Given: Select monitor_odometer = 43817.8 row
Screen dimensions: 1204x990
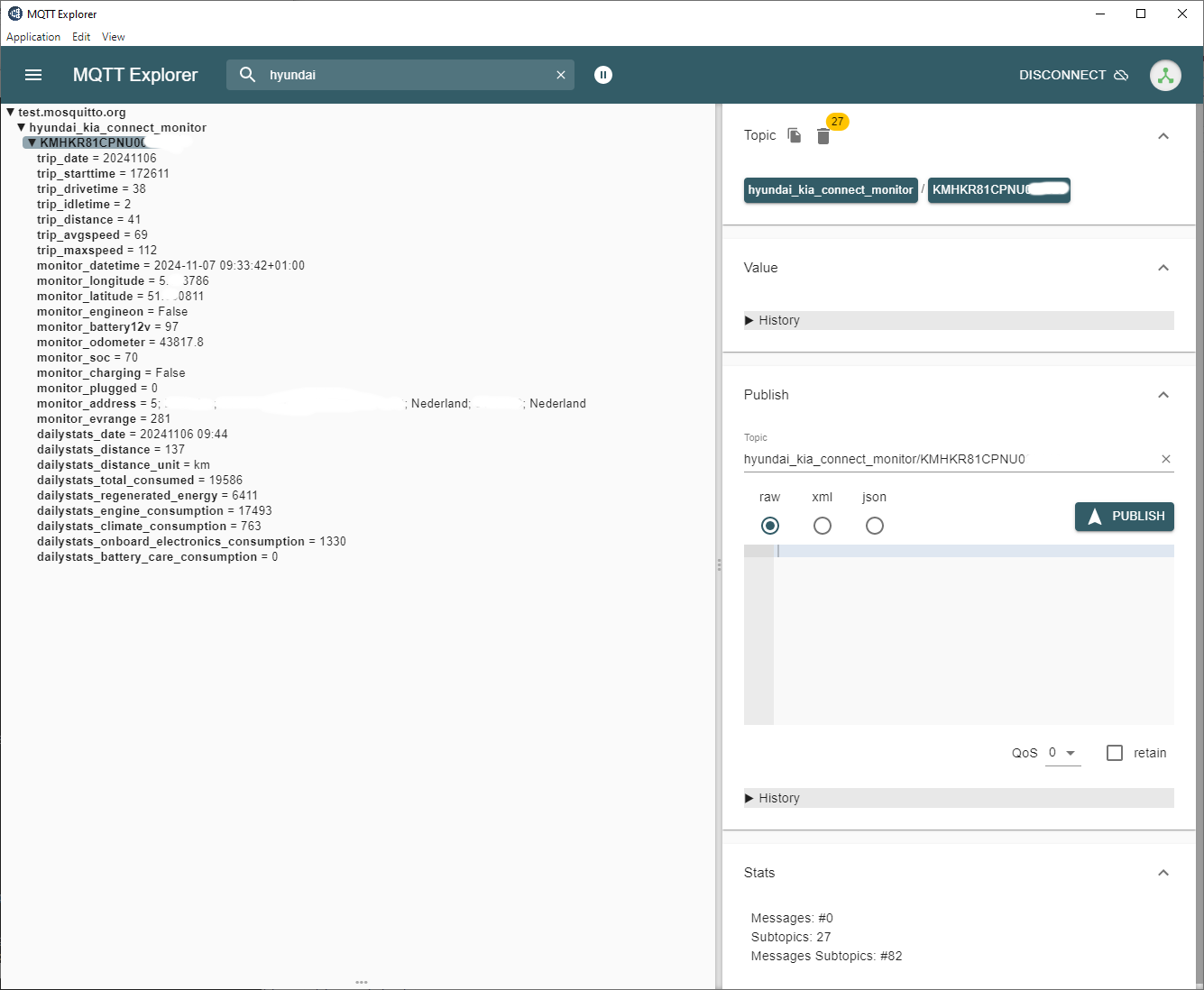Looking at the screenshot, I should (x=120, y=343).
